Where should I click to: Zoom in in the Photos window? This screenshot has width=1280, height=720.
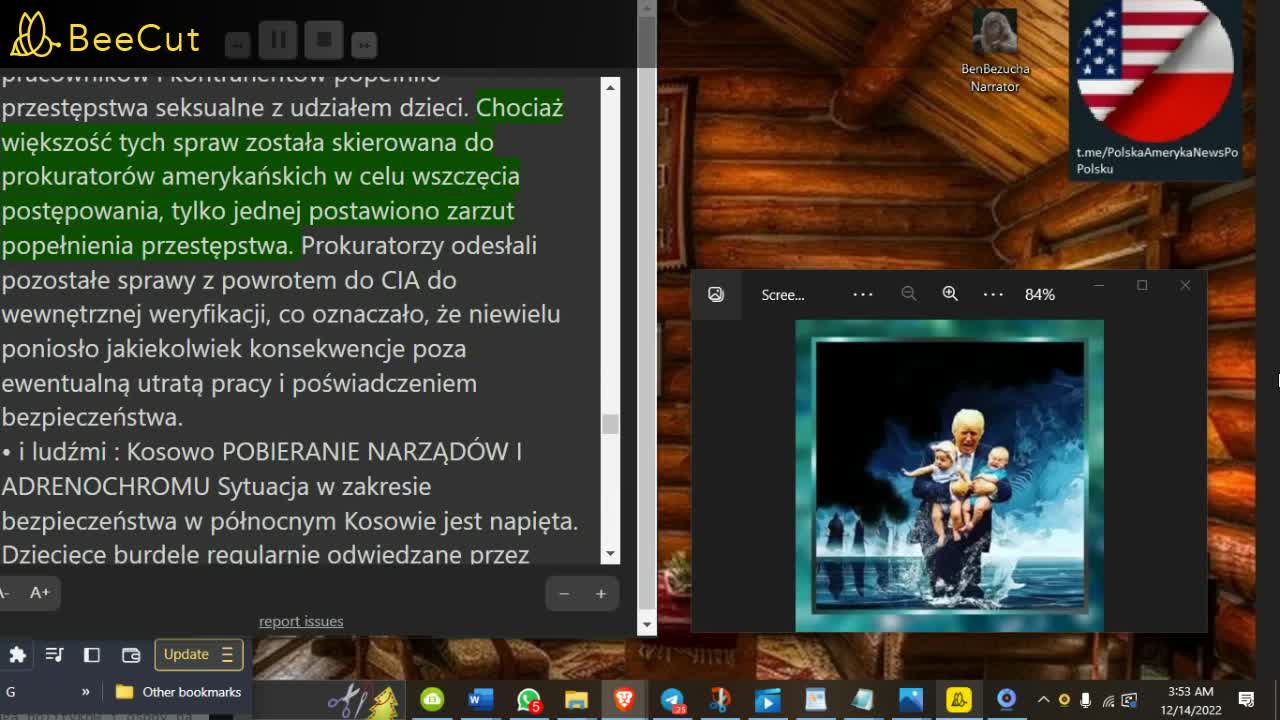[950, 293]
